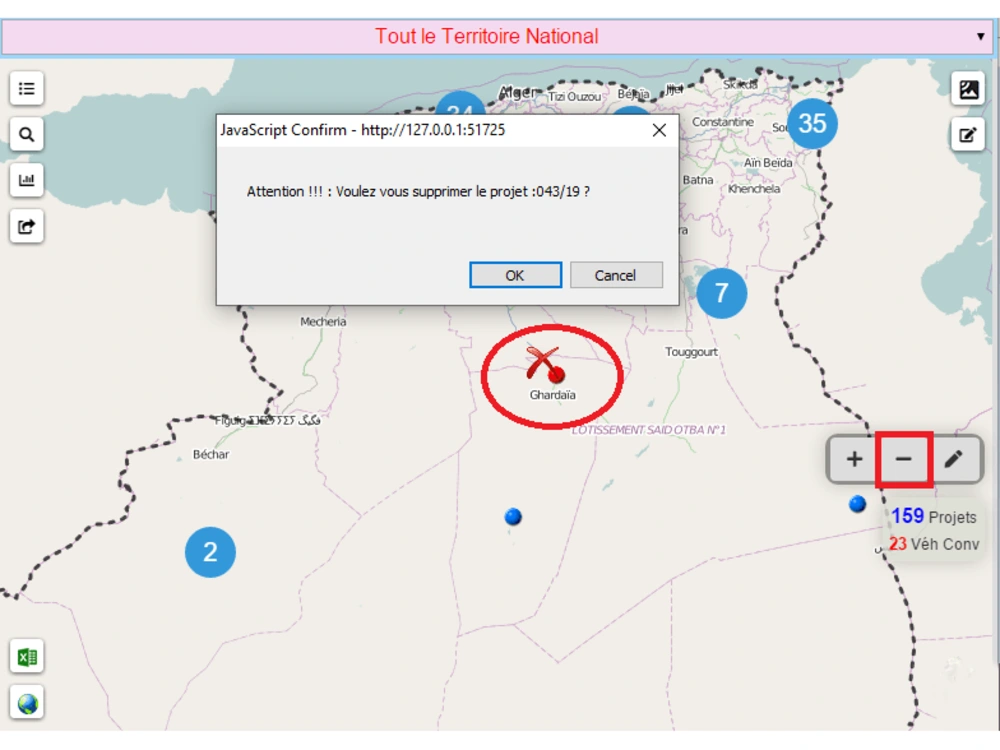Click the pencil edit project button

pyautogui.click(x=953, y=459)
